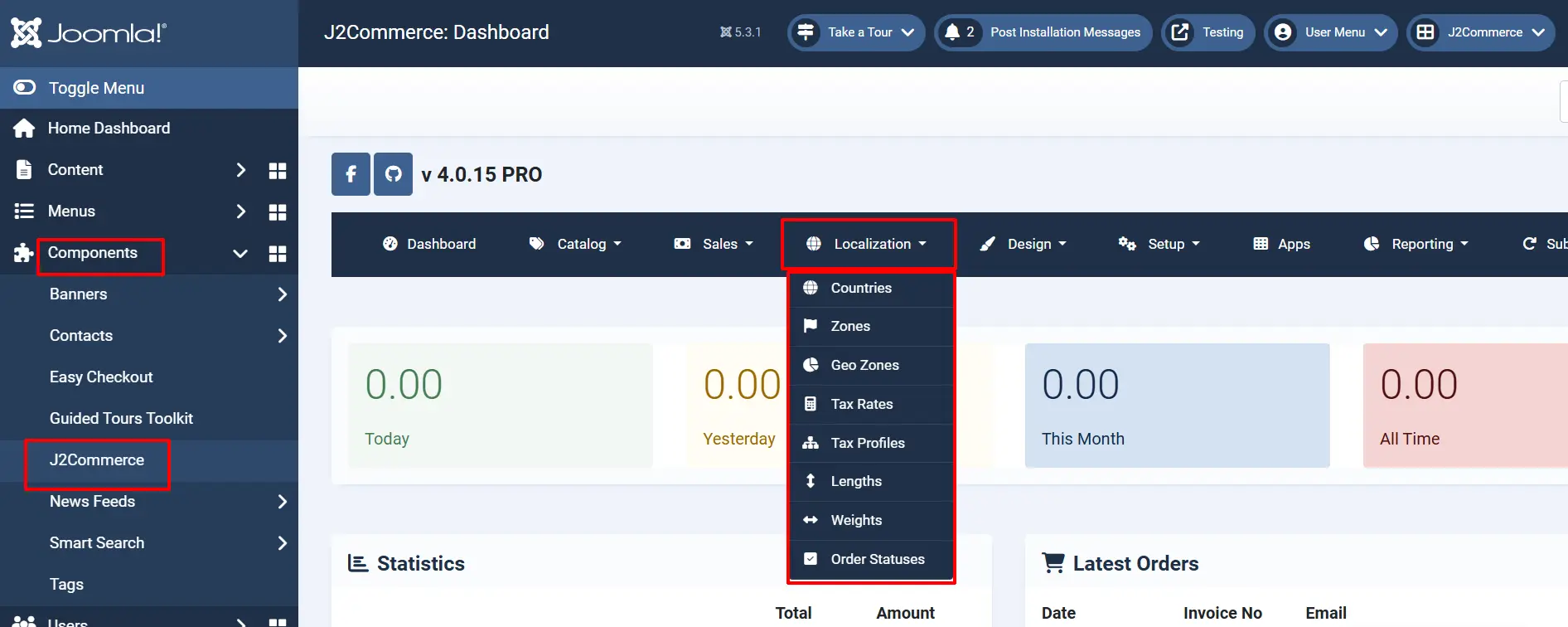The width and height of the screenshot is (1568, 627).
Task: Open the Content dashboard grid icon
Action: [x=278, y=171]
